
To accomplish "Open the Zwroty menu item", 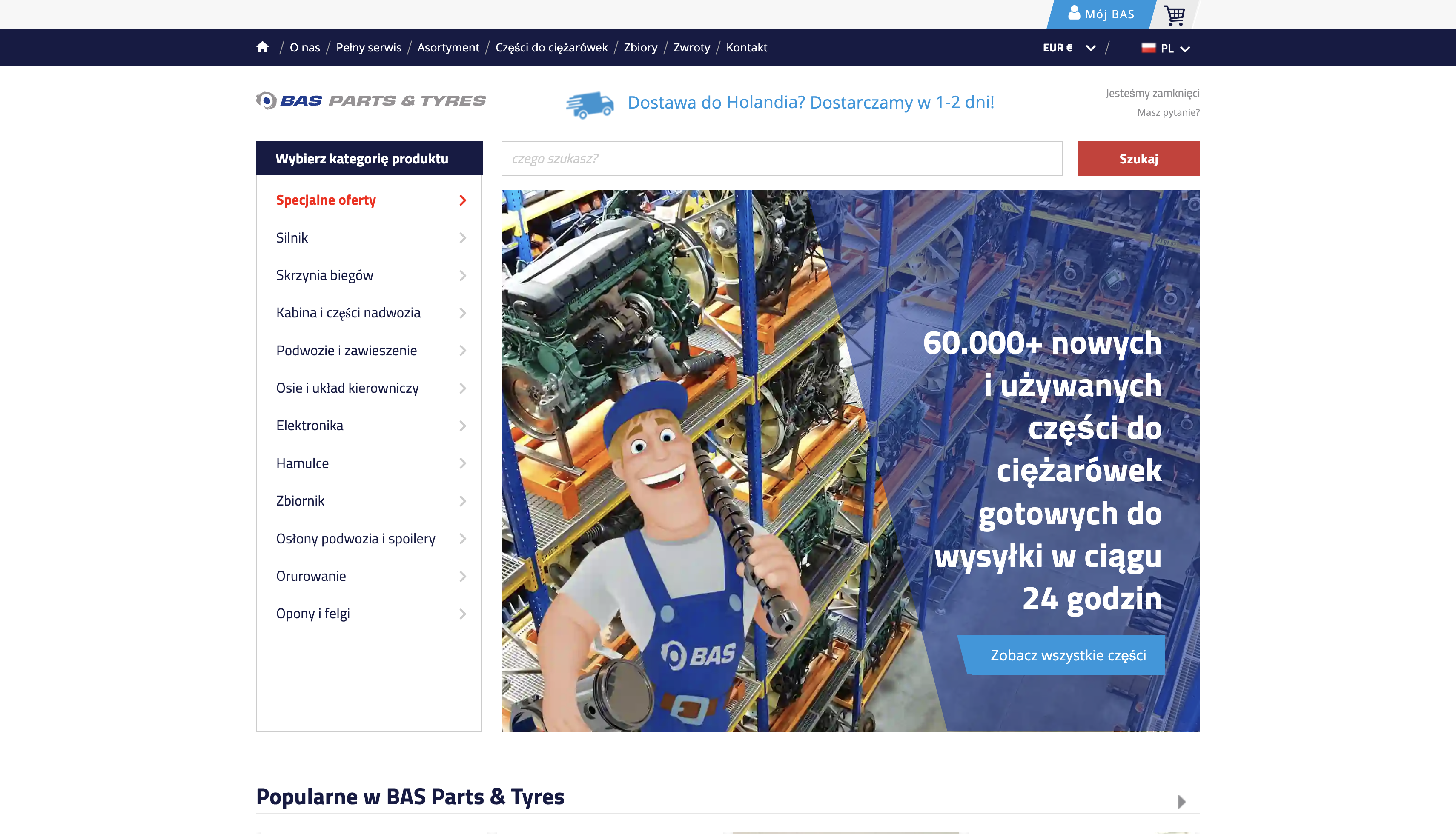I will click(x=692, y=48).
